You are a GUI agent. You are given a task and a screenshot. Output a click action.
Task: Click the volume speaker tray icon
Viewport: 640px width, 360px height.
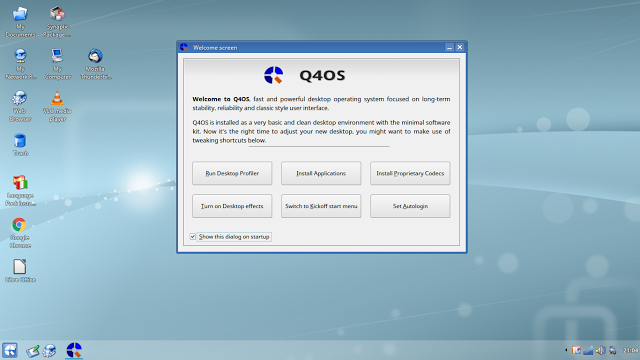tap(600, 350)
